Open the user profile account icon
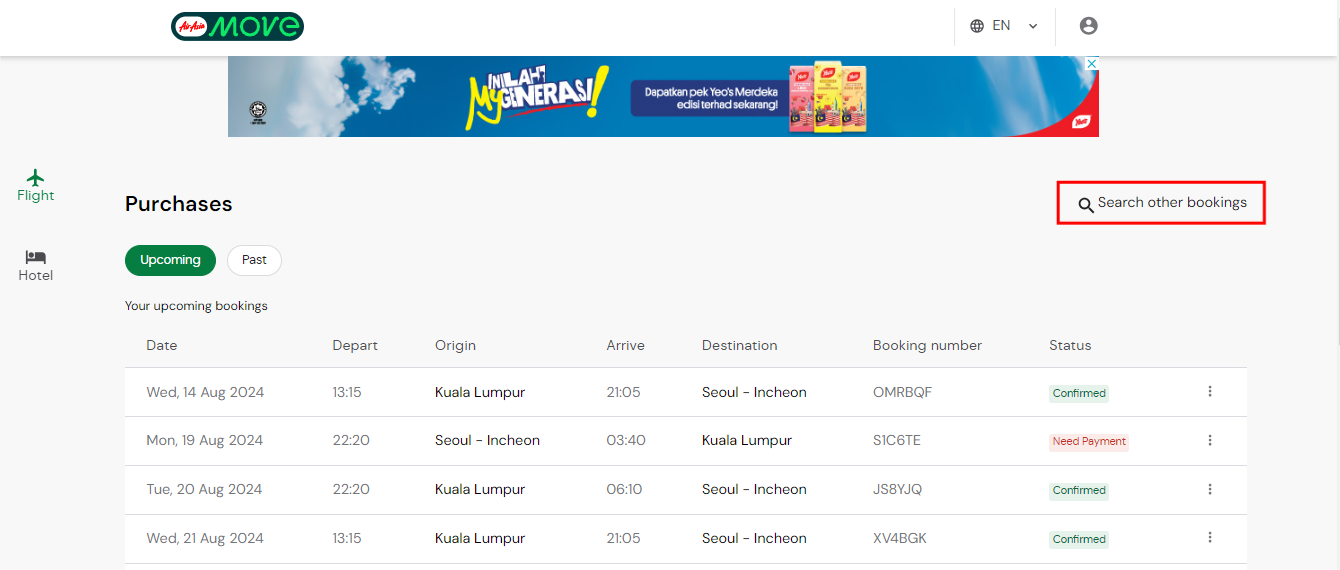The image size is (1340, 570). [1088, 26]
